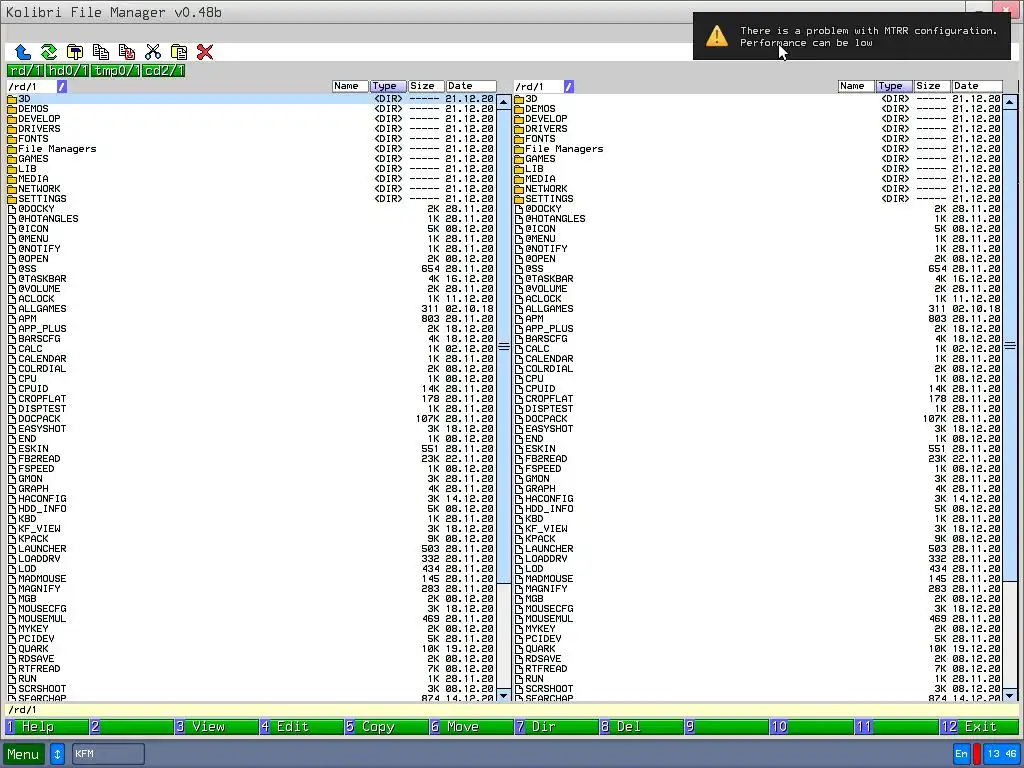Select DOCPACK file in right panel
Screen dimensions: 1024x768
758,419
